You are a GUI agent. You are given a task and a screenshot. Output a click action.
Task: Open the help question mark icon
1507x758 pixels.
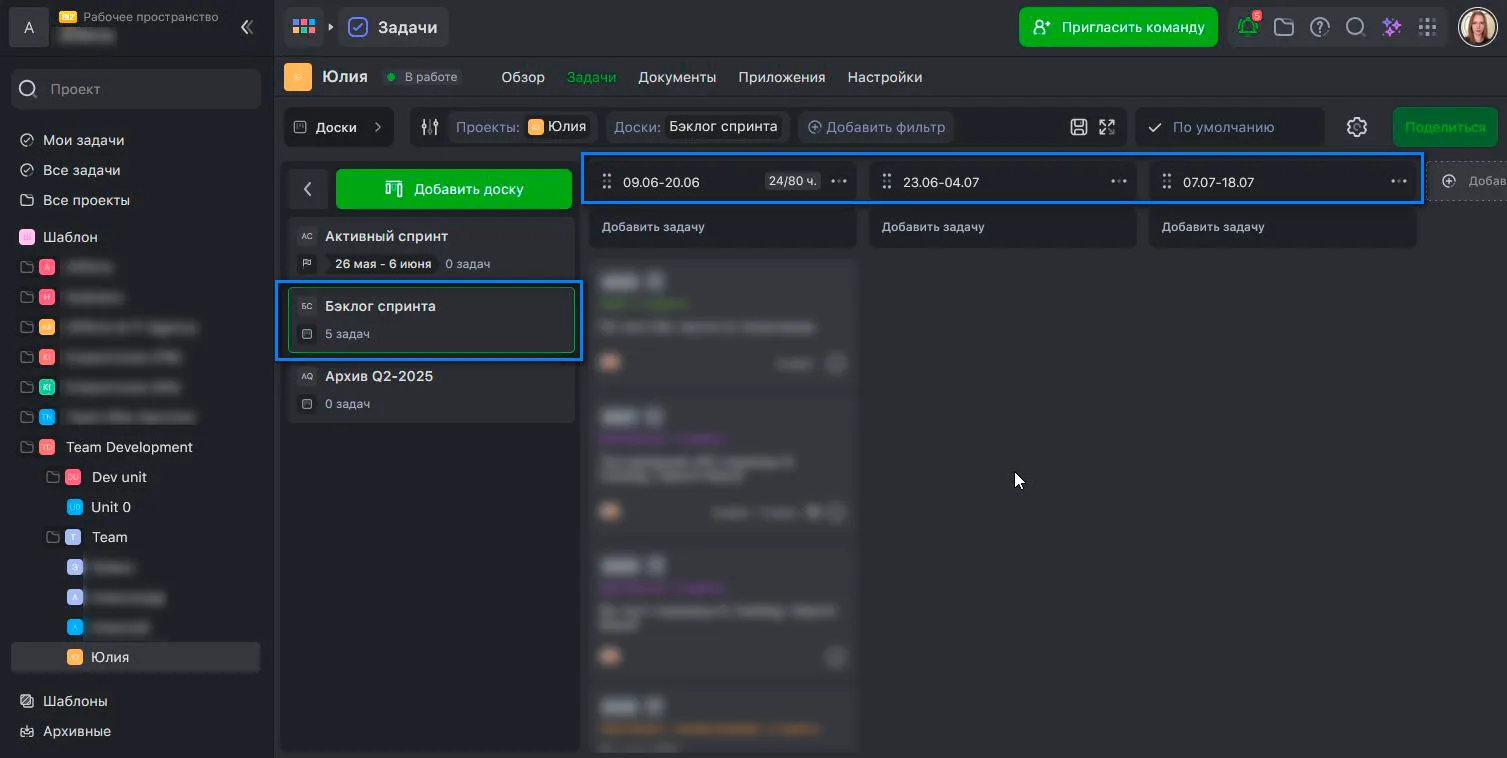[1320, 27]
